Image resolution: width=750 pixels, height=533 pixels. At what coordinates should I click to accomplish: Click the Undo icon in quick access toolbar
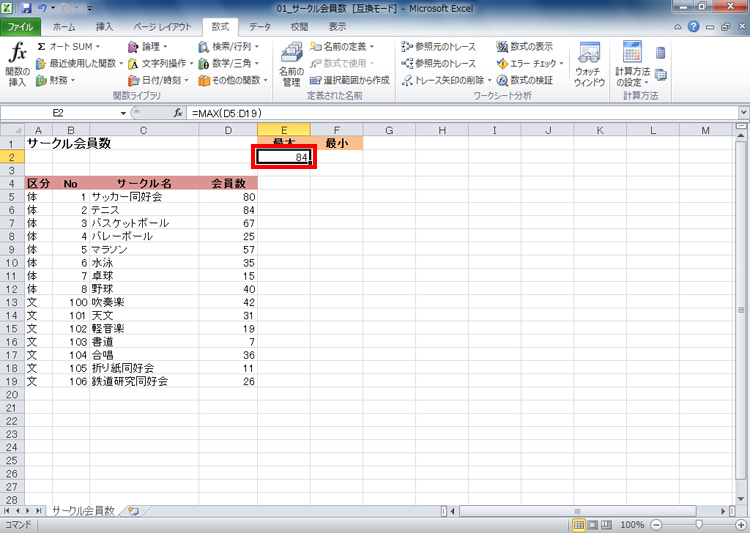point(42,8)
